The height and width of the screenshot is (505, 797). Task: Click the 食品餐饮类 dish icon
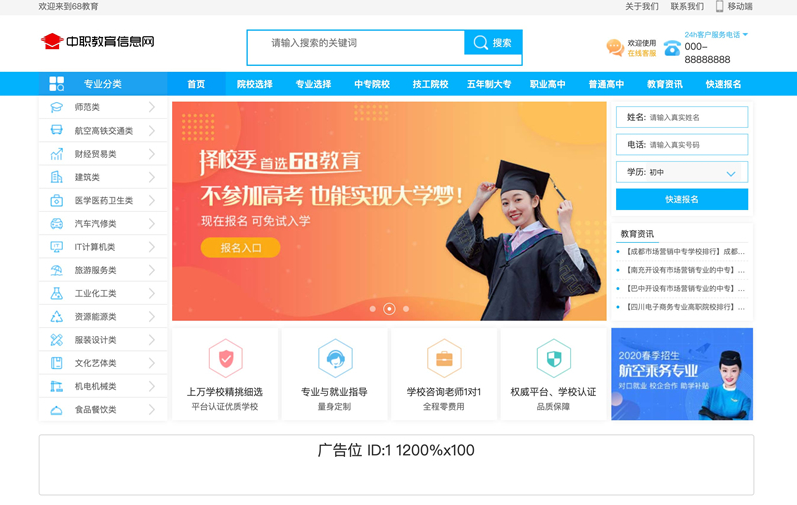click(x=56, y=409)
